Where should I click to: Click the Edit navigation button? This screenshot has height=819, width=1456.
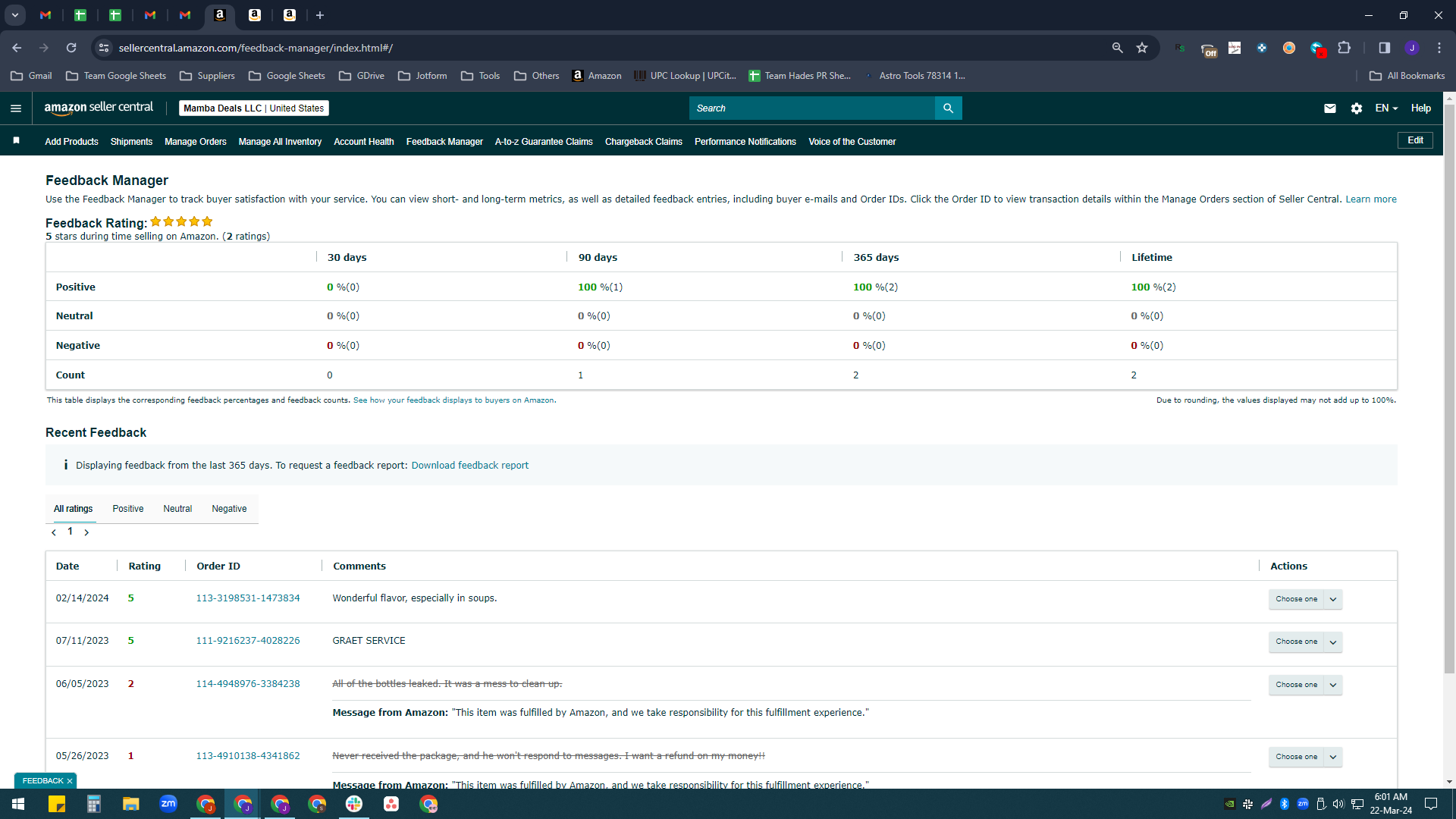1415,140
